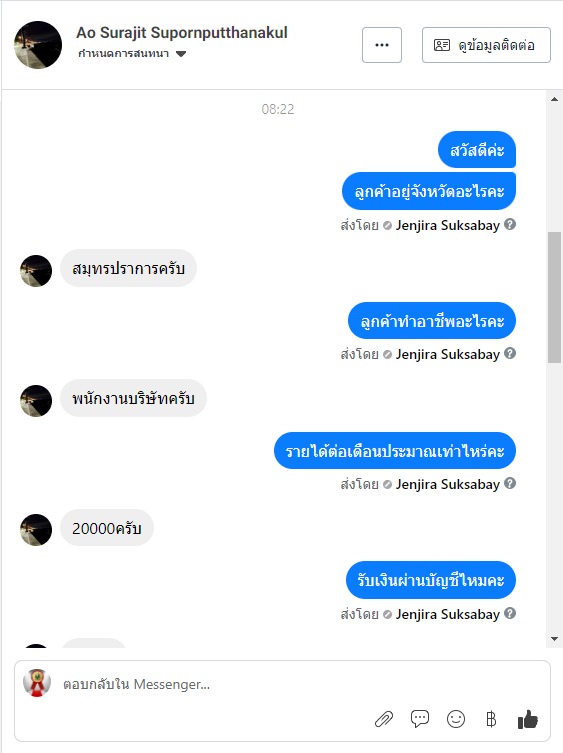Click the scrollbar down arrow
563x753 pixels.
click(x=554, y=639)
